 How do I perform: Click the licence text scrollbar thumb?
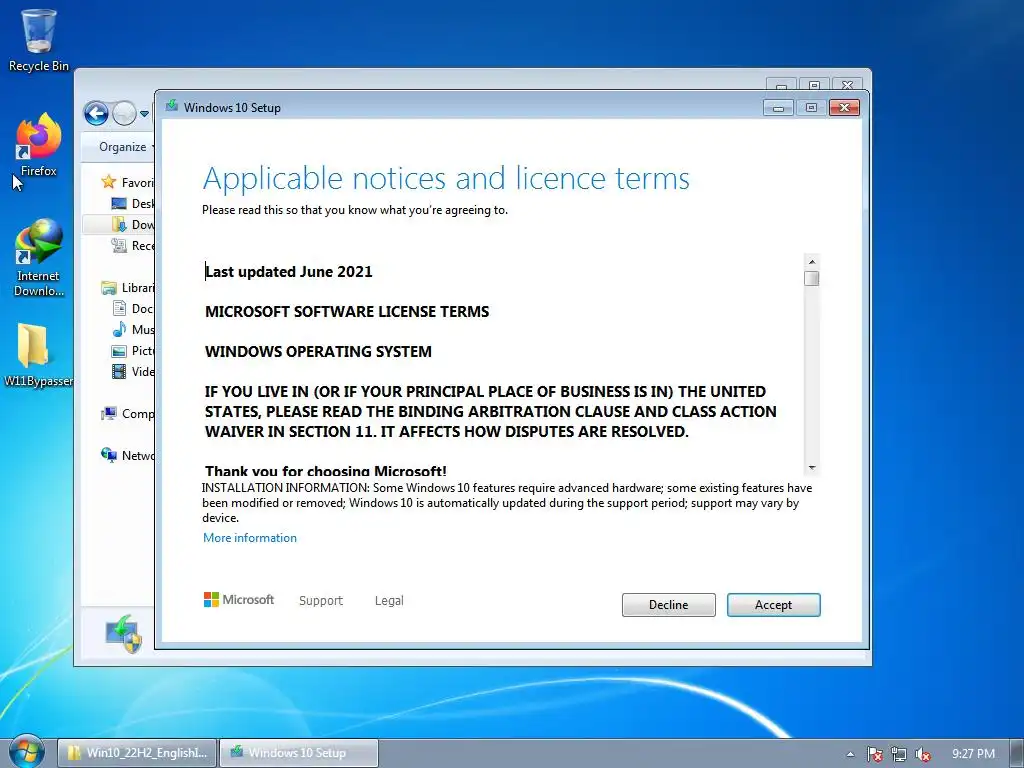[812, 279]
